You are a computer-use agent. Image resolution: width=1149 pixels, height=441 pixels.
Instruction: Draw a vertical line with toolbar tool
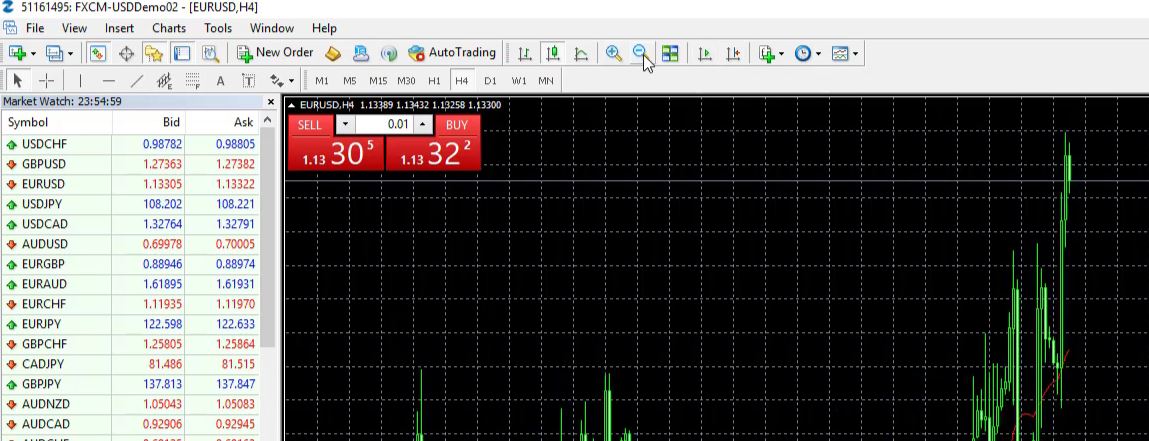pyautogui.click(x=81, y=81)
